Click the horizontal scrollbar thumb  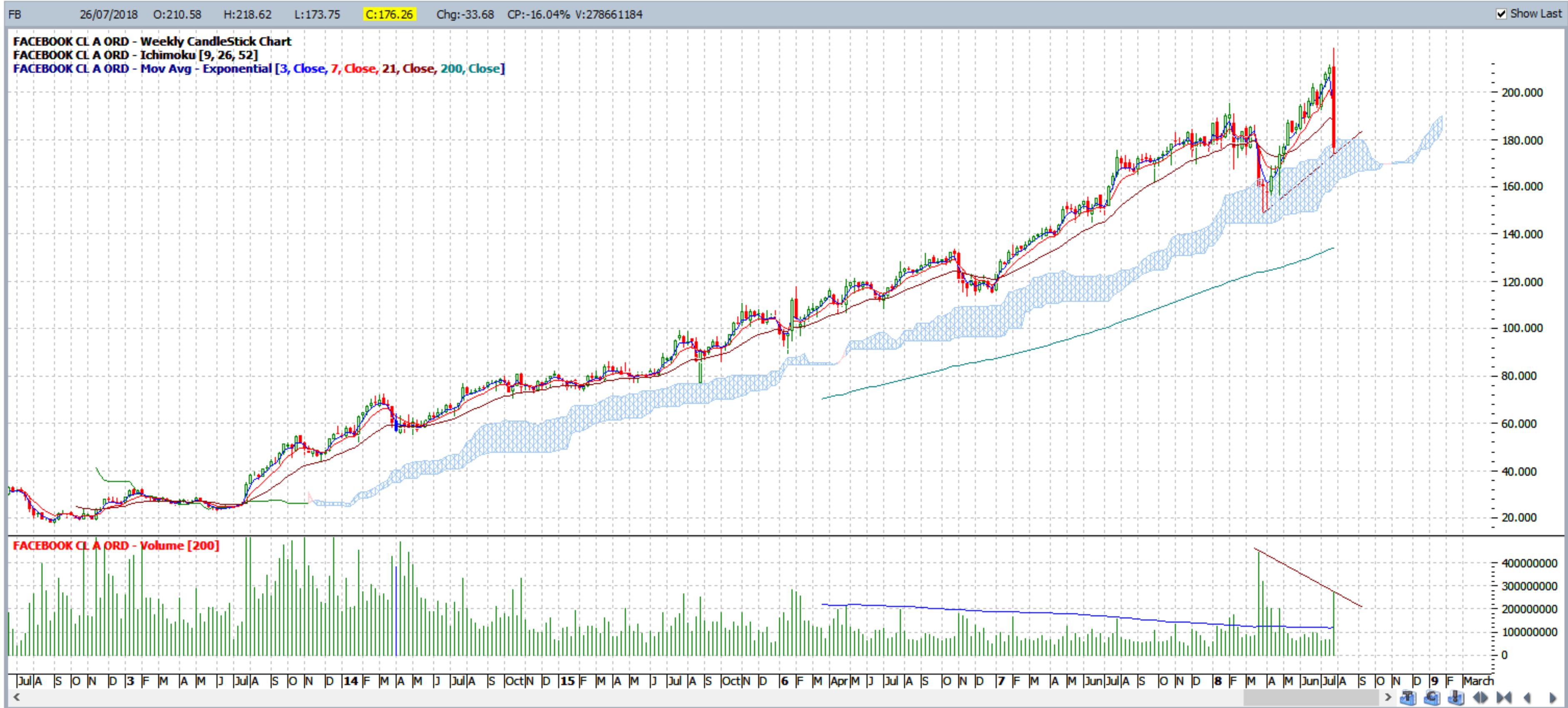(1311, 697)
